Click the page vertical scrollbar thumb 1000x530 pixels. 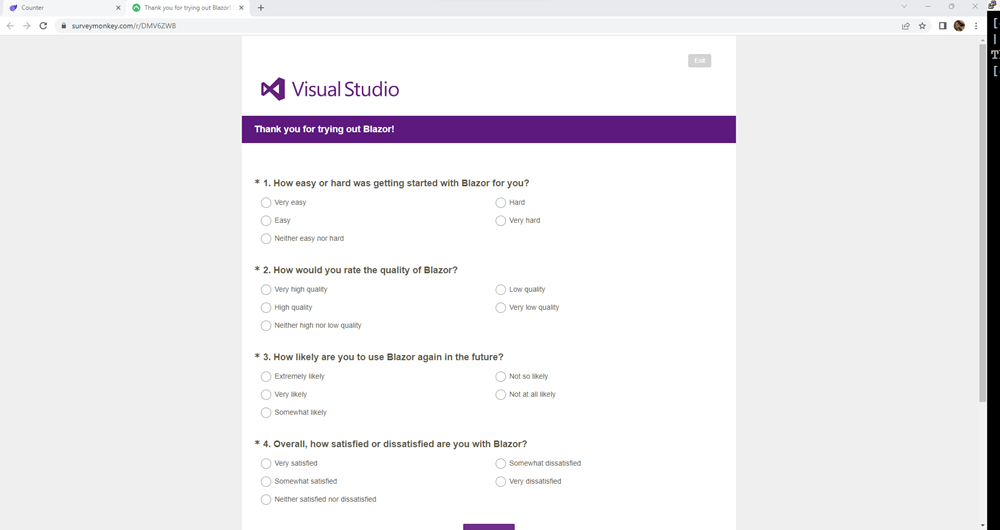coord(983,223)
